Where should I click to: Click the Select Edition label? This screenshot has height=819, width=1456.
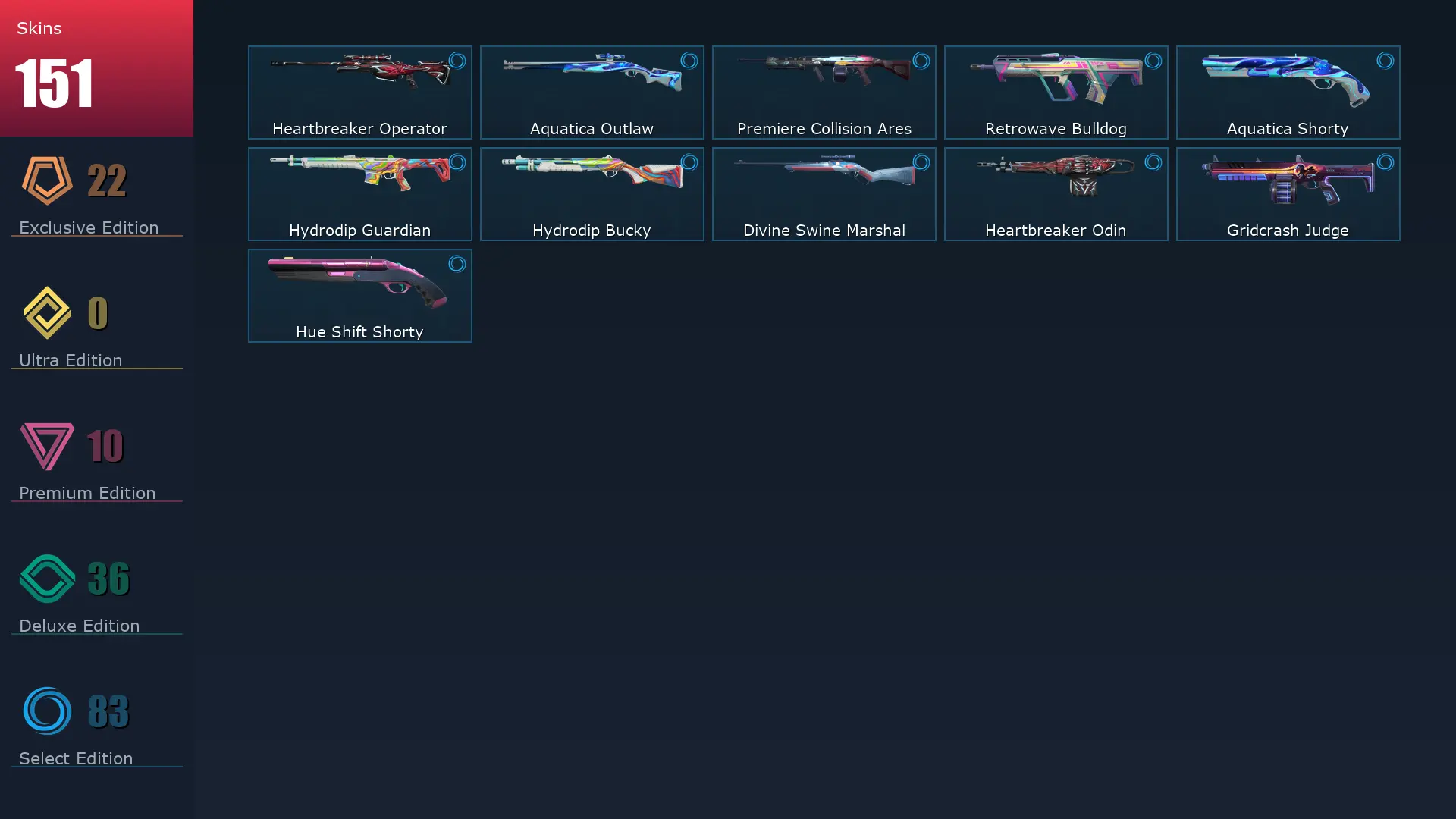[76, 758]
